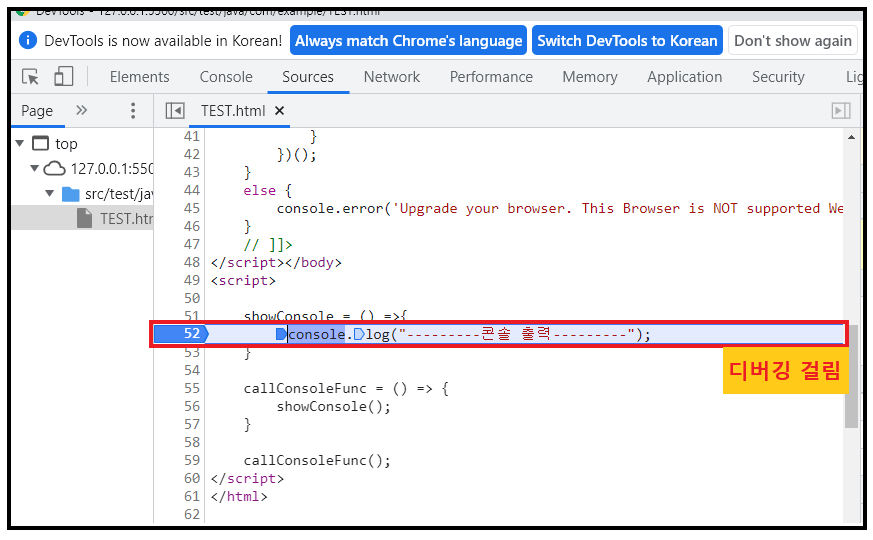The height and width of the screenshot is (540, 873).
Task: Click the top frame window icon
Action: point(41,144)
